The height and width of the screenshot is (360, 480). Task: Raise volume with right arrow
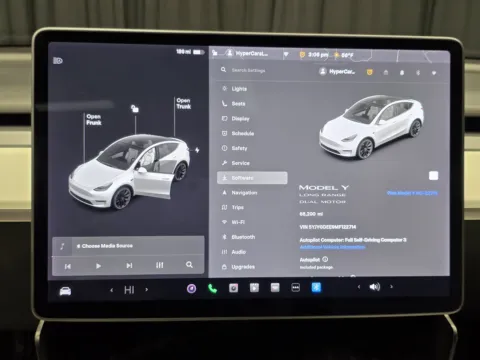click(x=391, y=286)
